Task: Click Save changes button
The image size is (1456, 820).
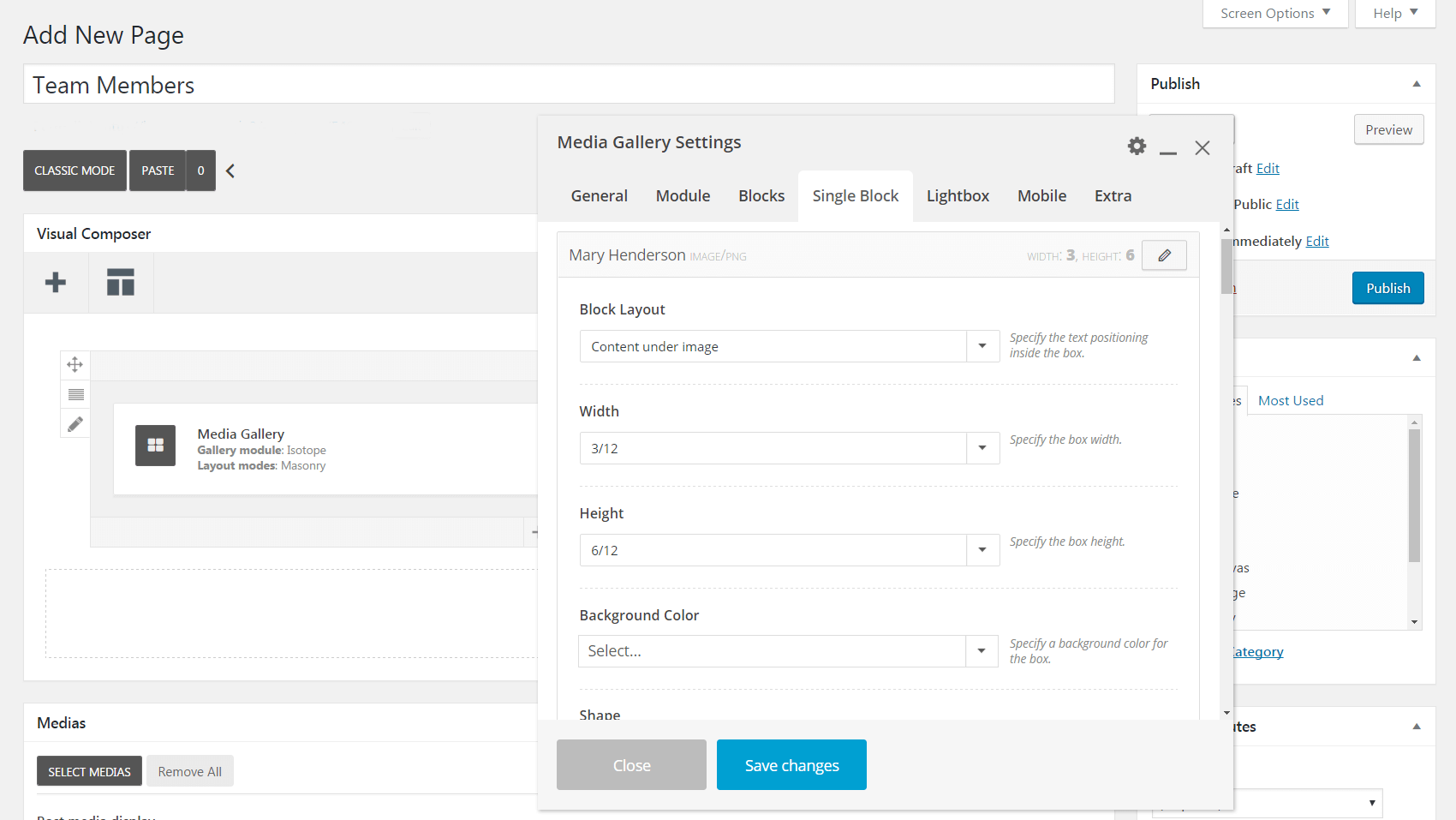Action: pos(791,765)
